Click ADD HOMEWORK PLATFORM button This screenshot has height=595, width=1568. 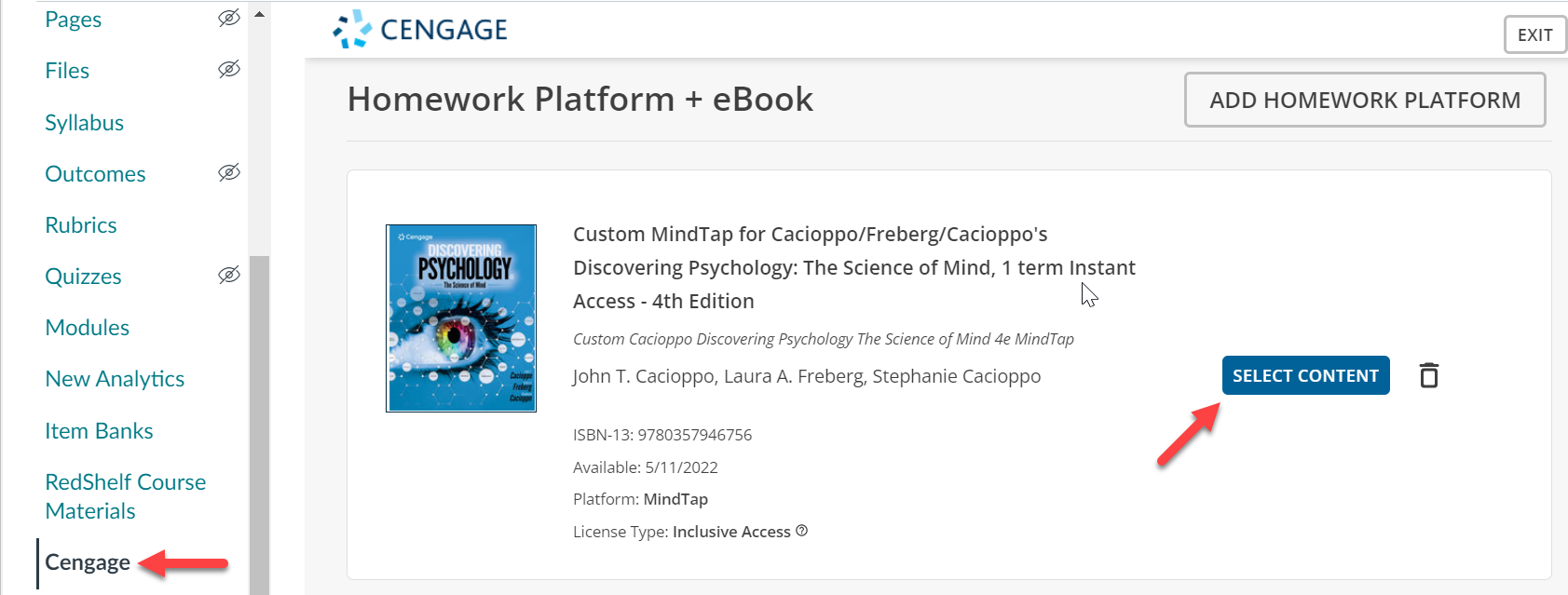(x=1365, y=100)
